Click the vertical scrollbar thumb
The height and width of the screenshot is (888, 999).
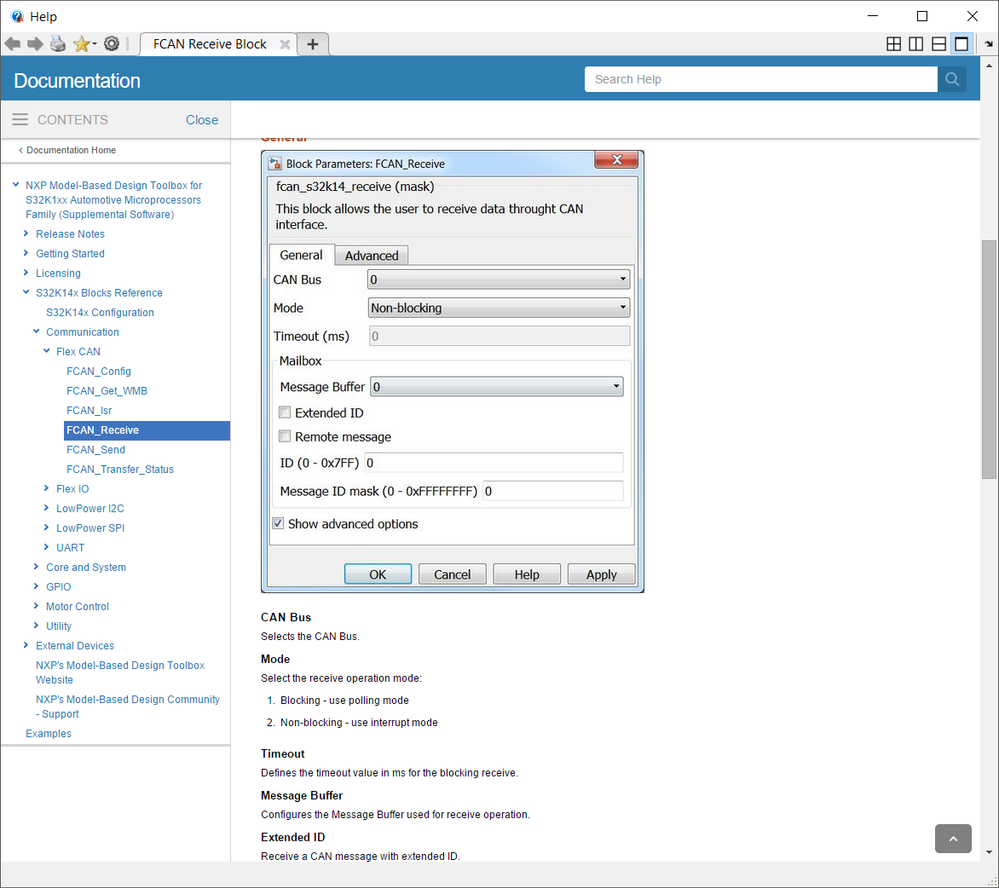click(988, 359)
